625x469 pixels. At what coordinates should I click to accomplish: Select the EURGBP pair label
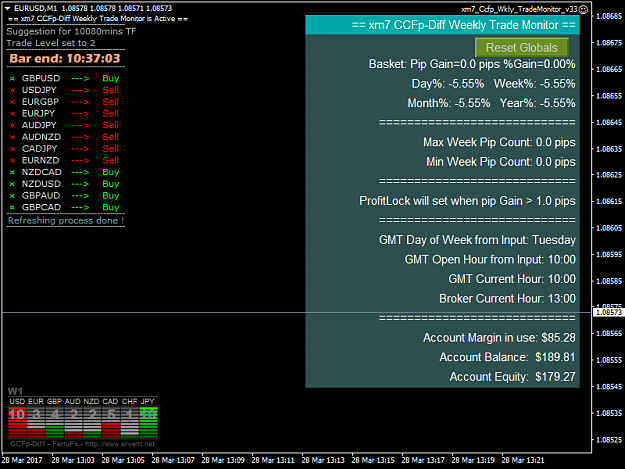pos(40,102)
